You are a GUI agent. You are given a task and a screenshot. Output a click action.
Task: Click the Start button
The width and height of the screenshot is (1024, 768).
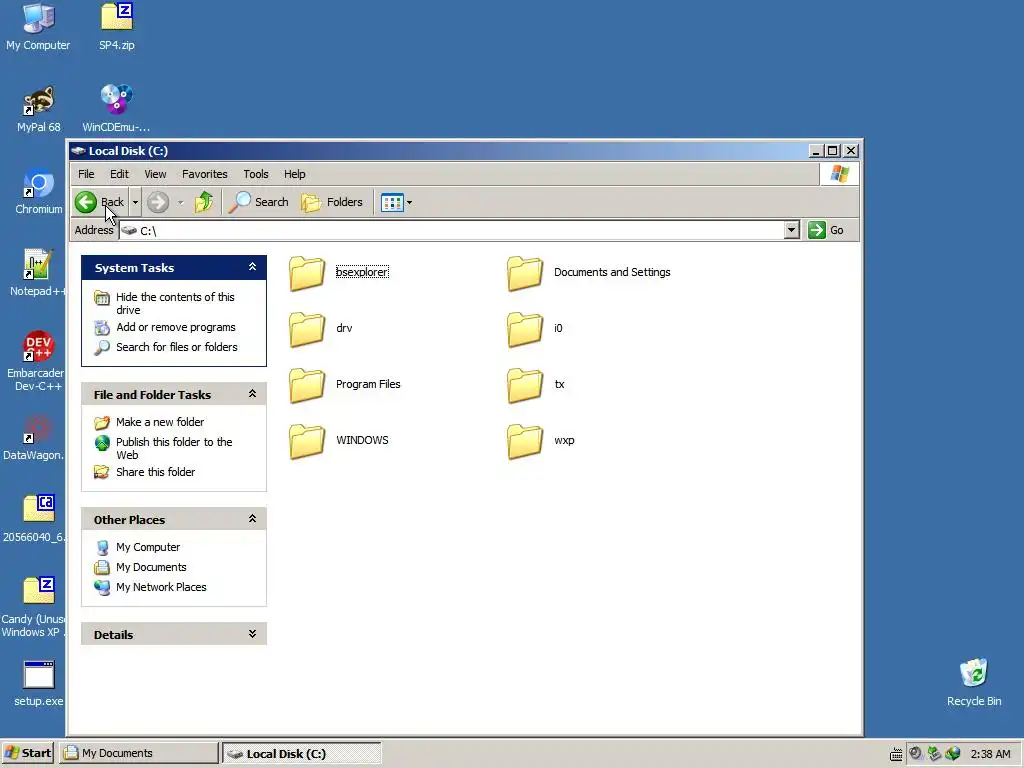(x=27, y=753)
